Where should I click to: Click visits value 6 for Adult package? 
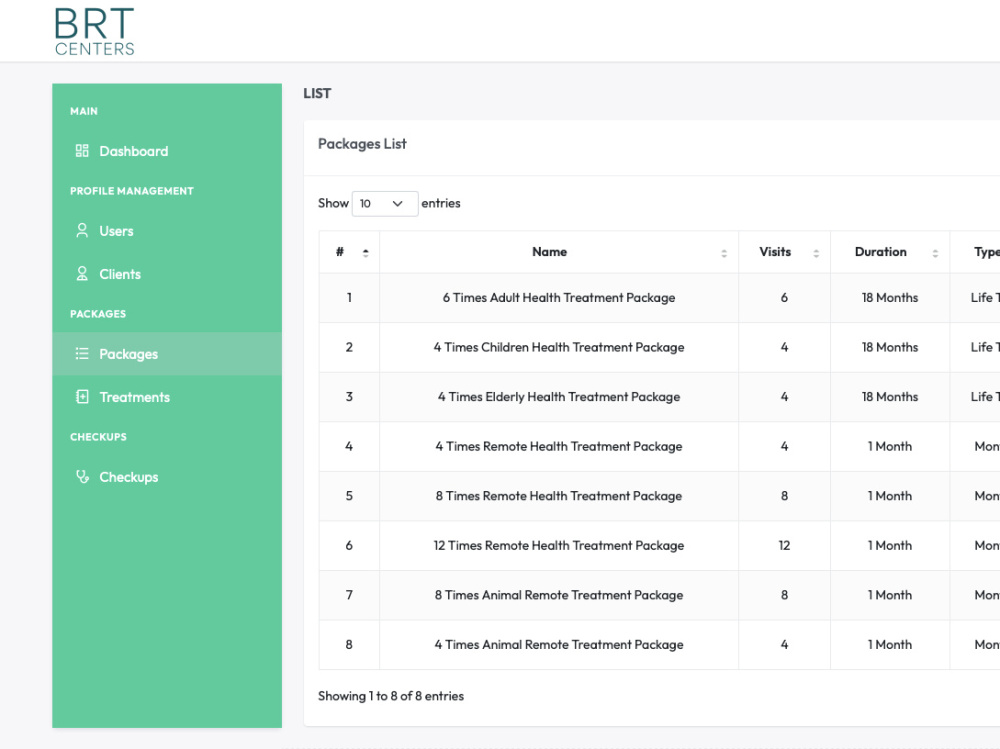point(784,298)
